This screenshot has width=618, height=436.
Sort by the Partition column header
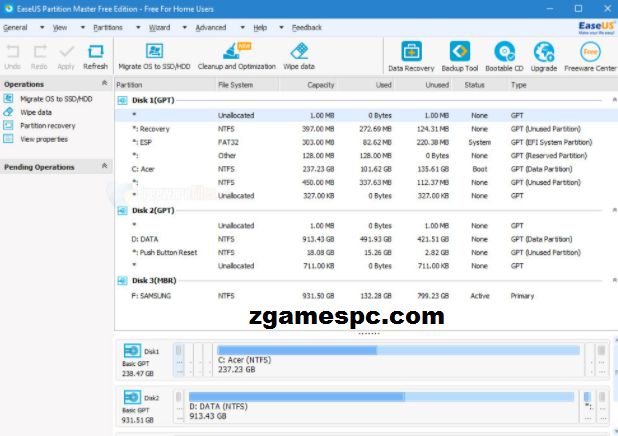click(x=165, y=85)
